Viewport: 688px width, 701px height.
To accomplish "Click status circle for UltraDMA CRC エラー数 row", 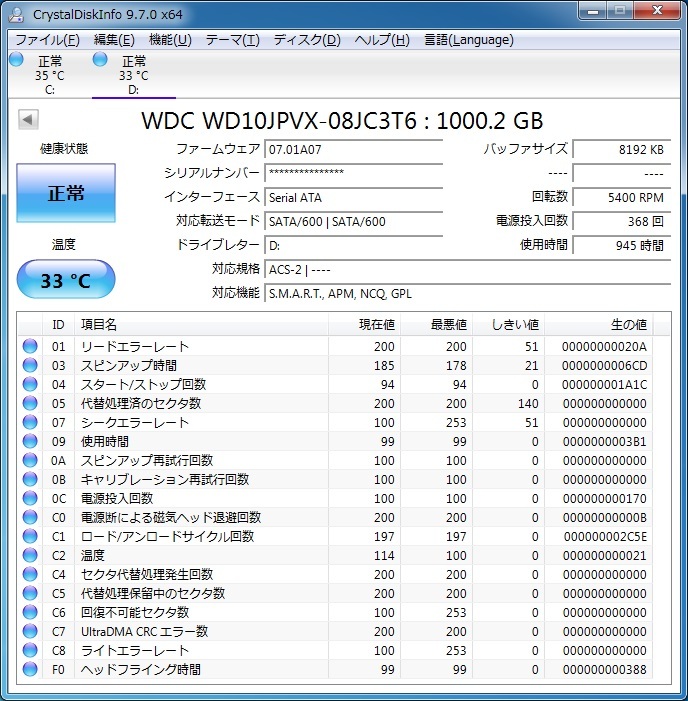I will point(30,631).
